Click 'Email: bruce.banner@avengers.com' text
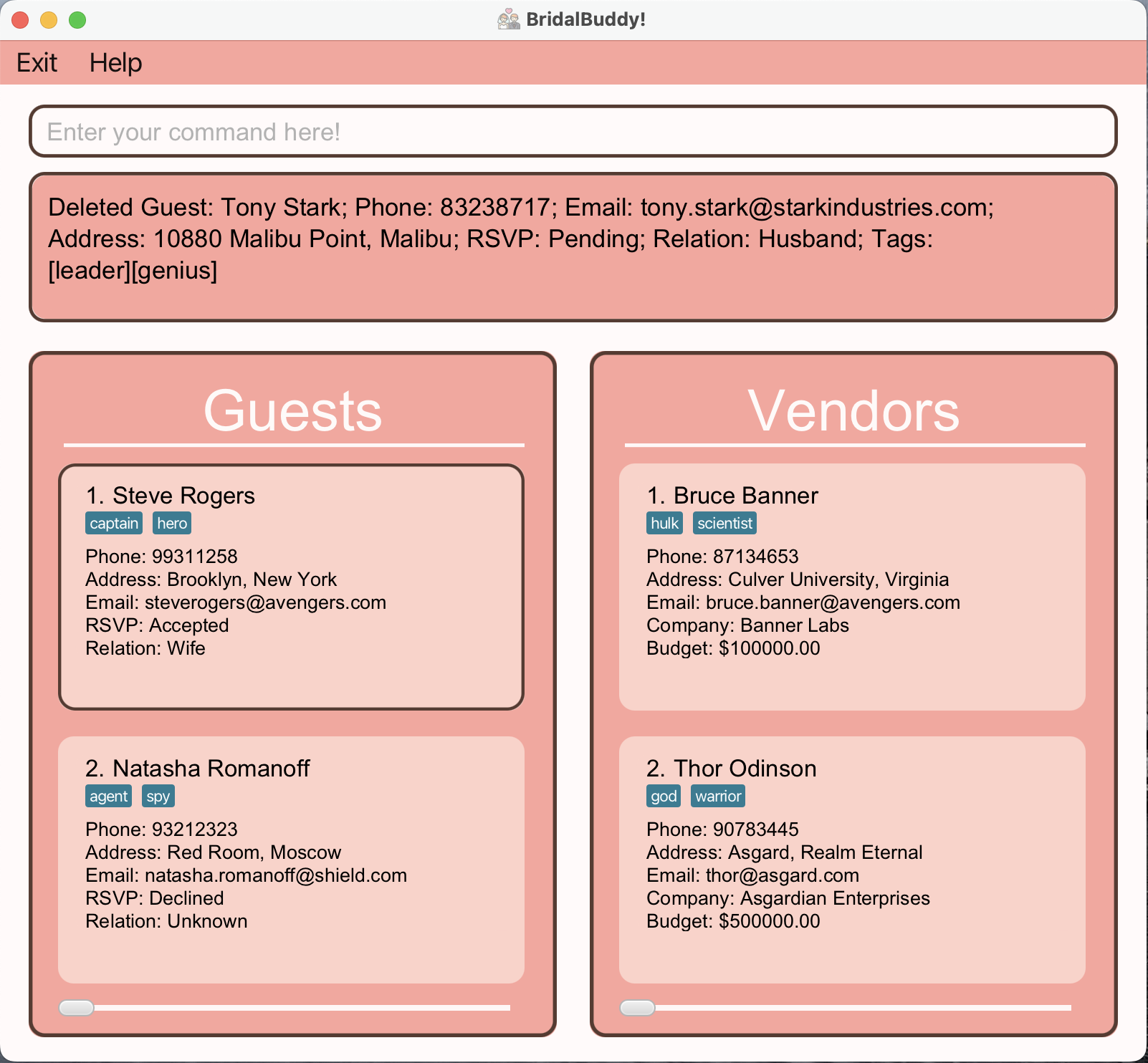The width and height of the screenshot is (1148, 1063). point(803,602)
